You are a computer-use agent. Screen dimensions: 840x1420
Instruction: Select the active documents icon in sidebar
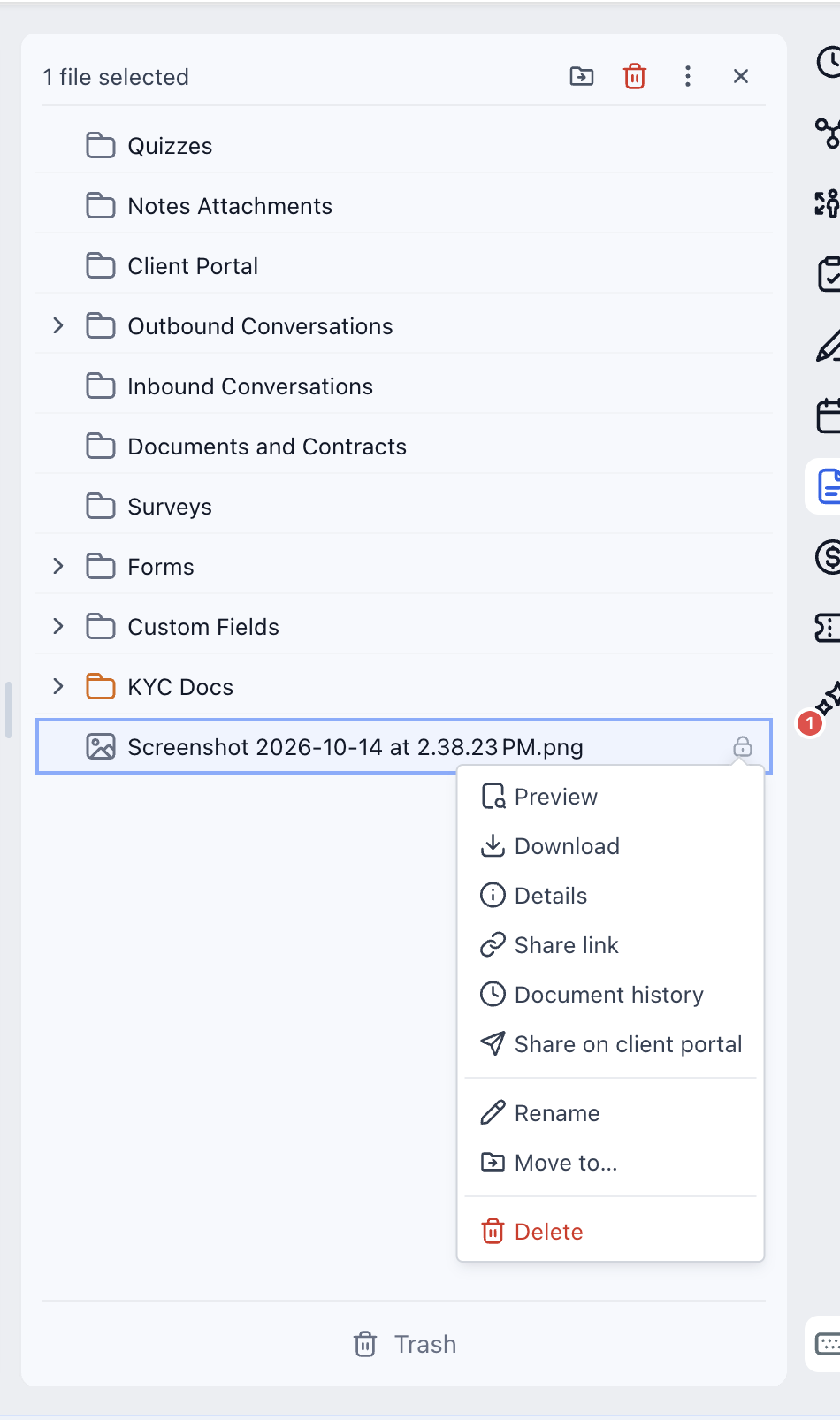point(829,486)
